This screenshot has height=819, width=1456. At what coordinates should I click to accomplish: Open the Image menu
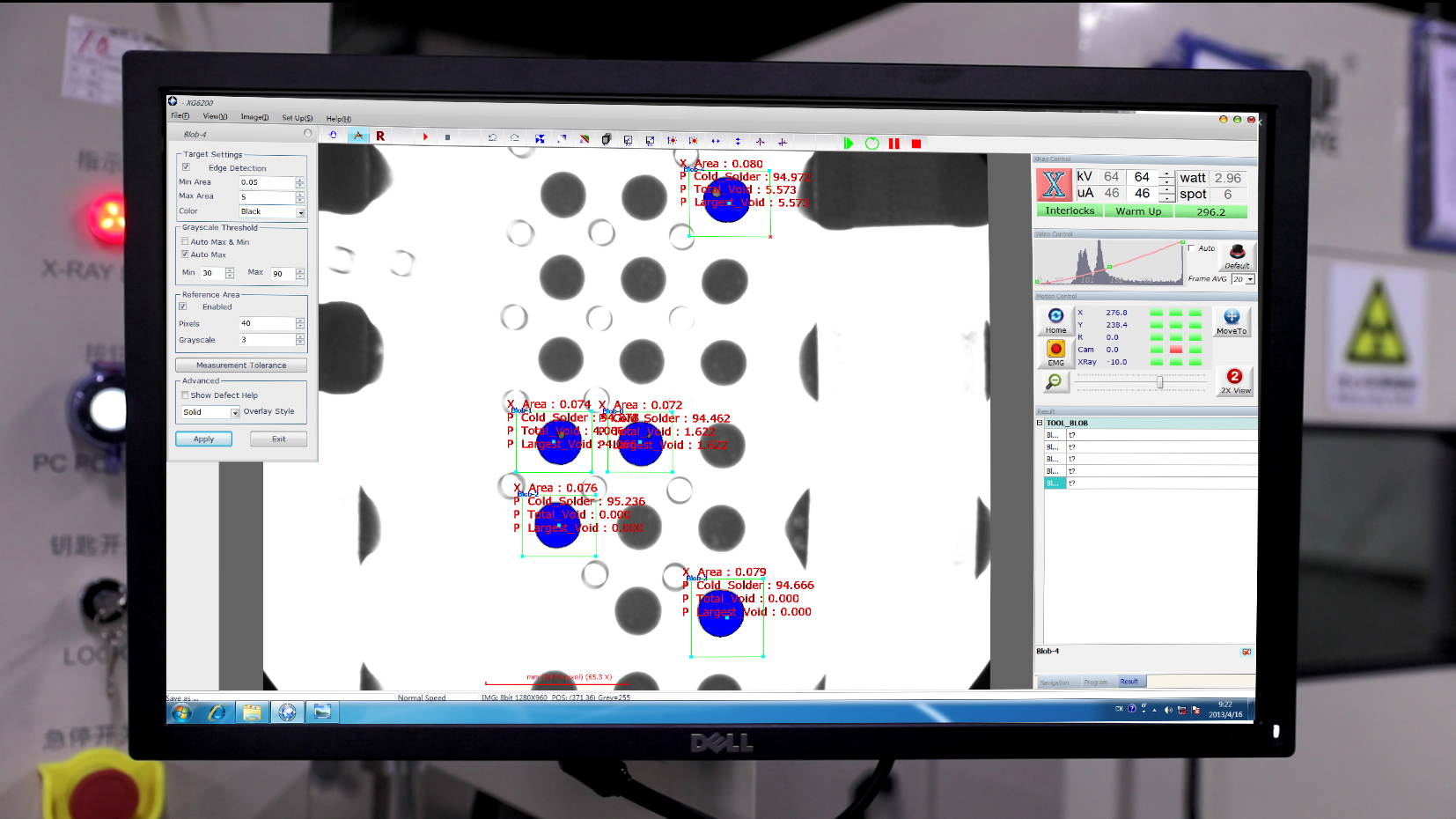pos(254,117)
